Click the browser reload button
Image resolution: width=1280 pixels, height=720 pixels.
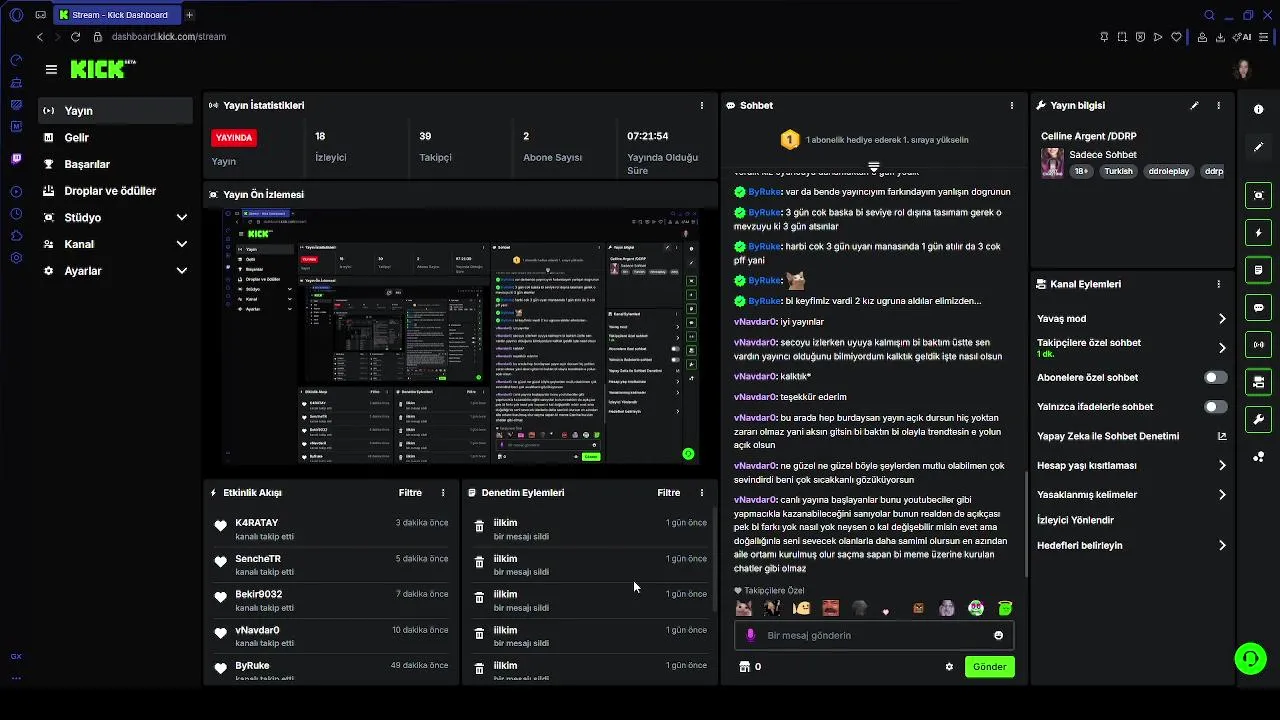[75, 37]
